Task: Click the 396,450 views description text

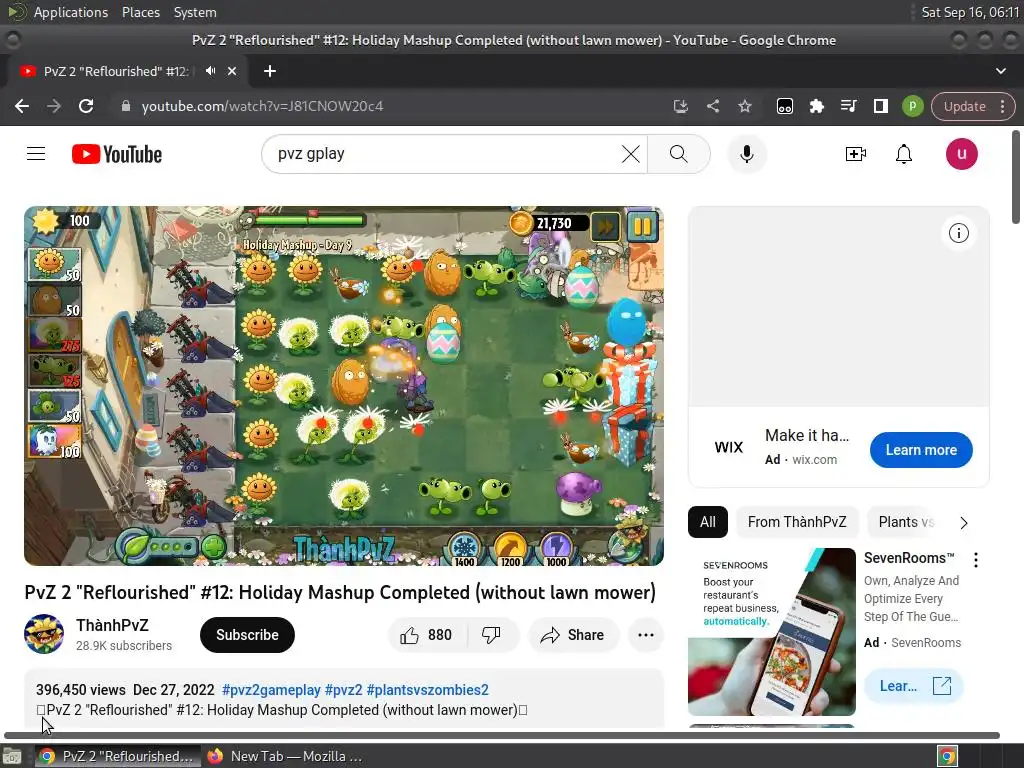Action: (80, 690)
